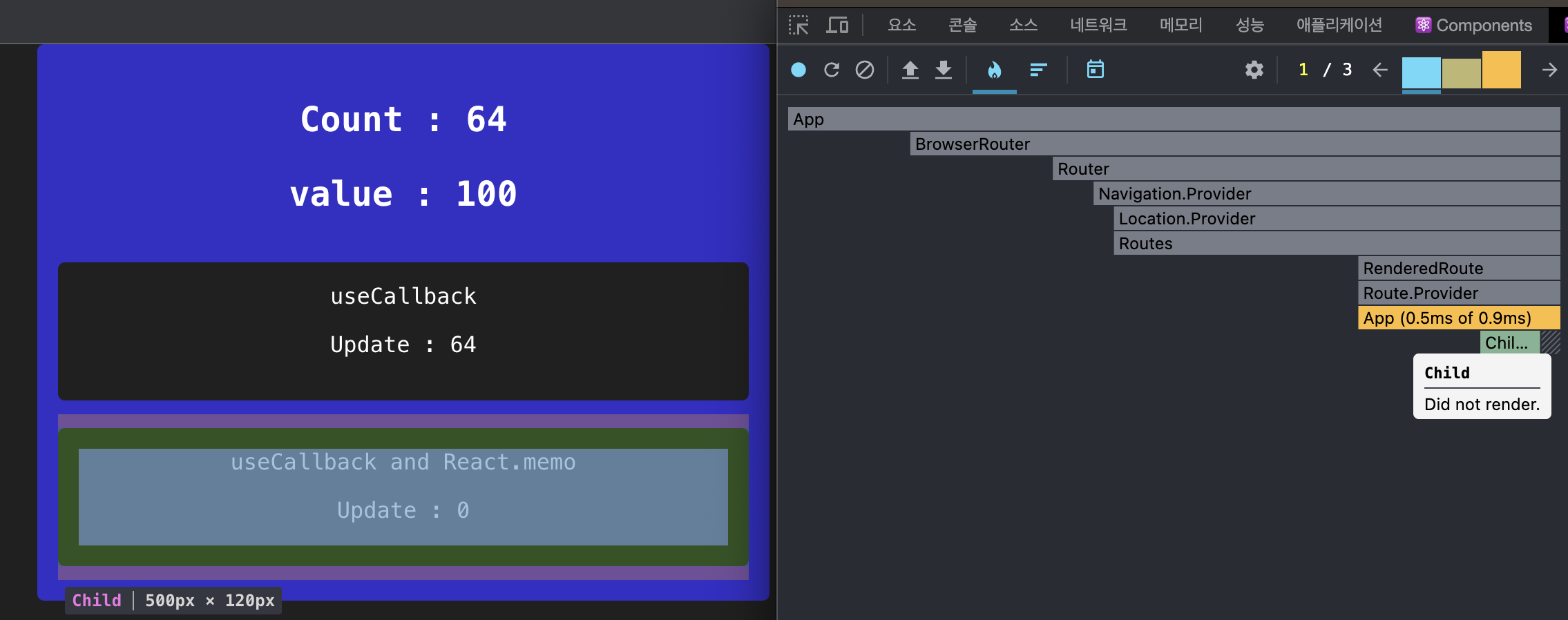
Task: Reload and start profiling
Action: click(x=832, y=70)
